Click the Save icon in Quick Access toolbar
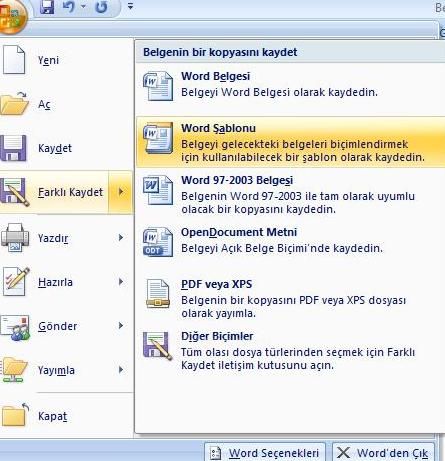 [47, 7]
